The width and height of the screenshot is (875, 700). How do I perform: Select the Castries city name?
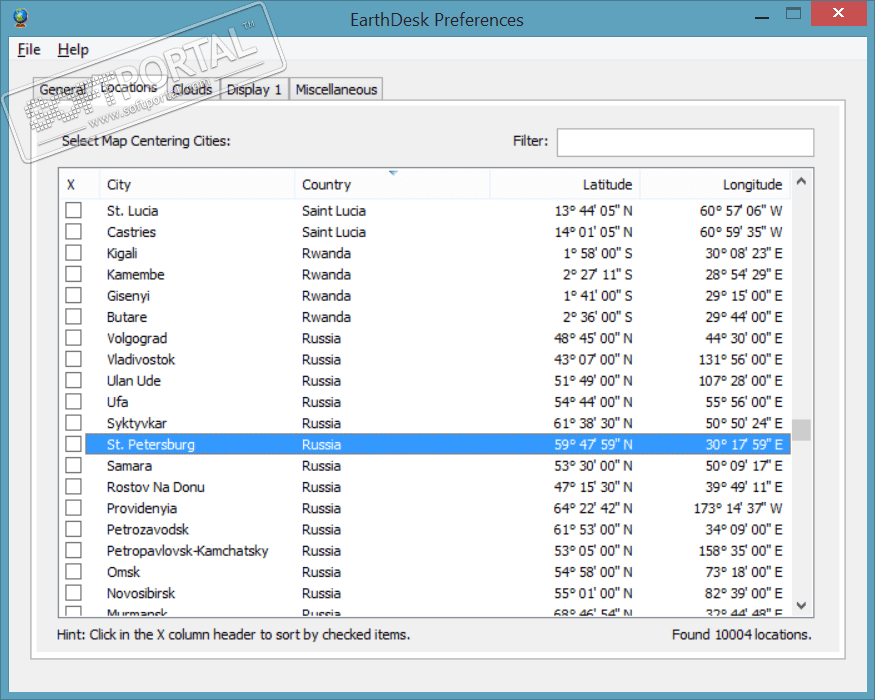(131, 232)
